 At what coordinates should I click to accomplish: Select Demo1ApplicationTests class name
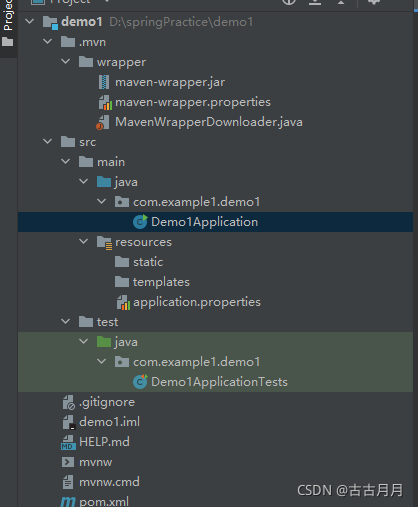tap(219, 382)
